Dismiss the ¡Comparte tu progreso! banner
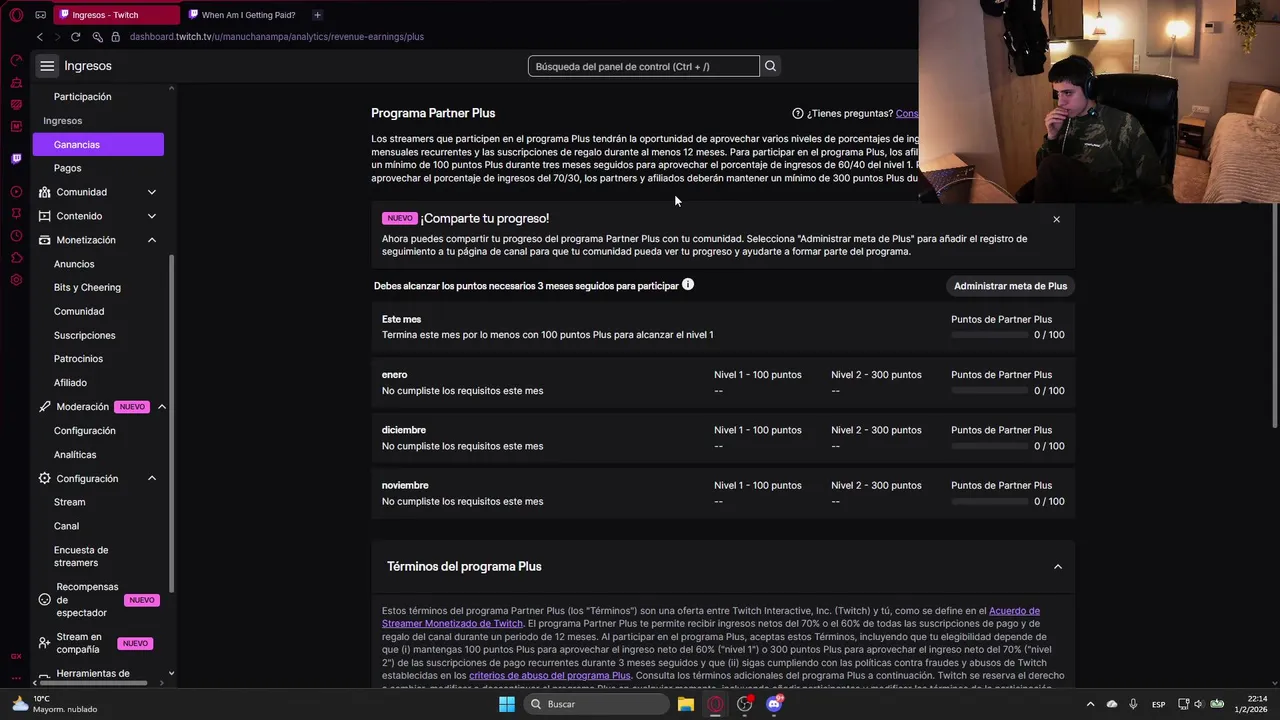This screenshot has height=720, width=1280. (1056, 219)
